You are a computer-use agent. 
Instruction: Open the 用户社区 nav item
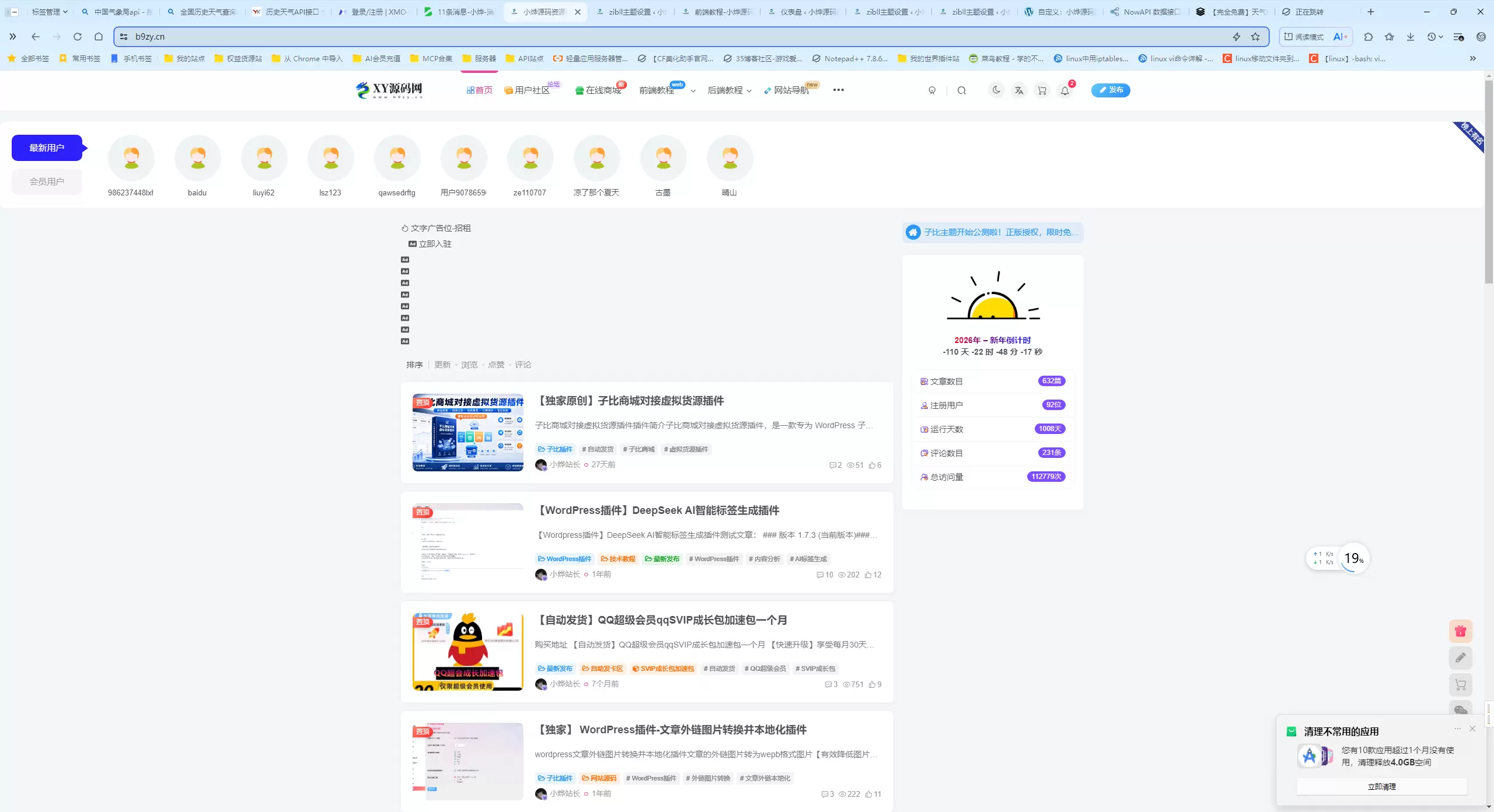tap(527, 90)
